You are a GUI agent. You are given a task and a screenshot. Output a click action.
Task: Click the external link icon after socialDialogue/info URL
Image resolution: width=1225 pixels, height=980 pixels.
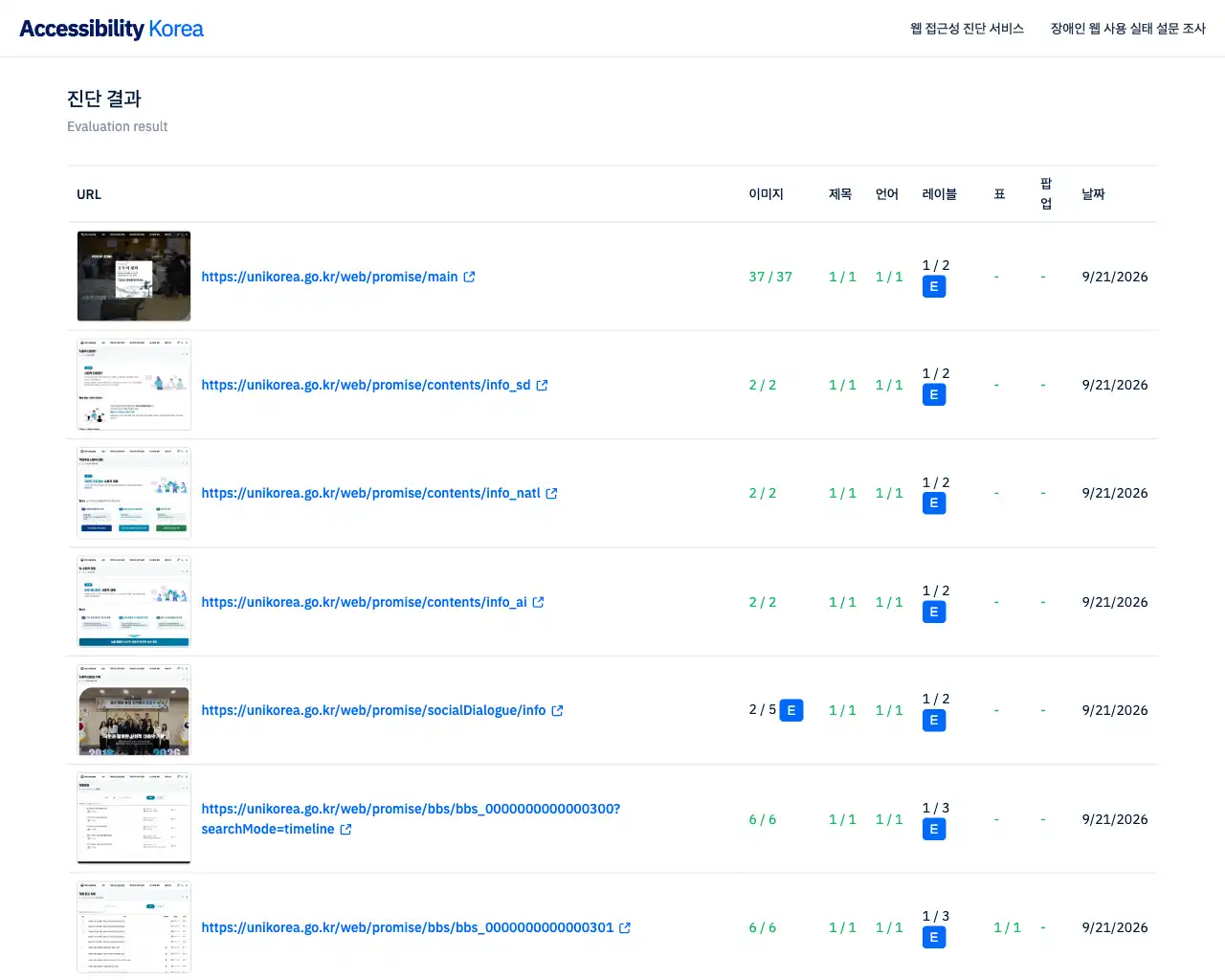click(x=557, y=710)
